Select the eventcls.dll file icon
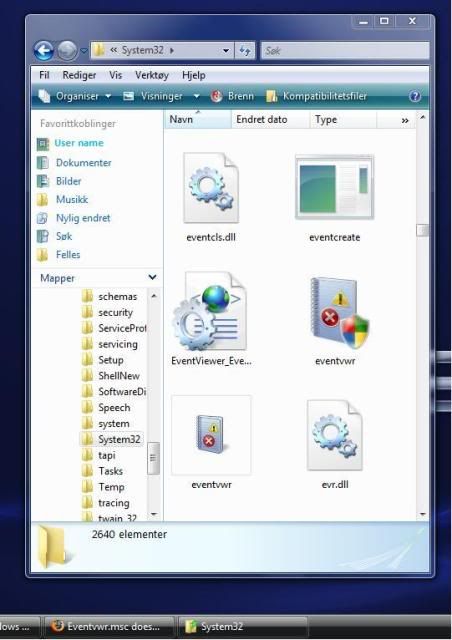Screen dimensions: 452x640 pyautogui.click(x=211, y=188)
